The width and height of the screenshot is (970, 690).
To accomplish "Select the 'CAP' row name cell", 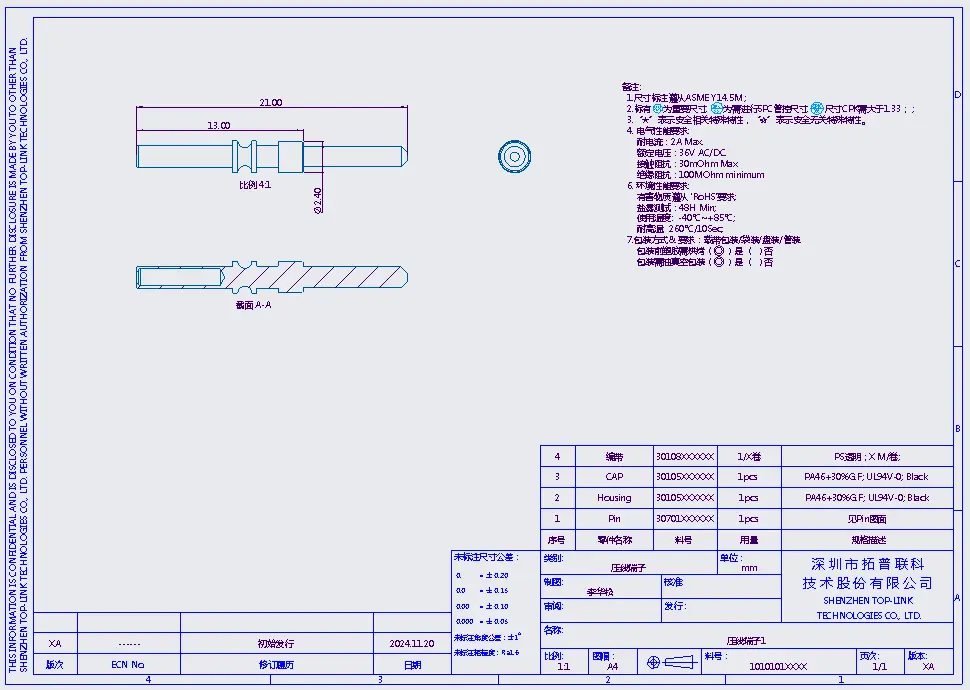I will tap(614, 477).
